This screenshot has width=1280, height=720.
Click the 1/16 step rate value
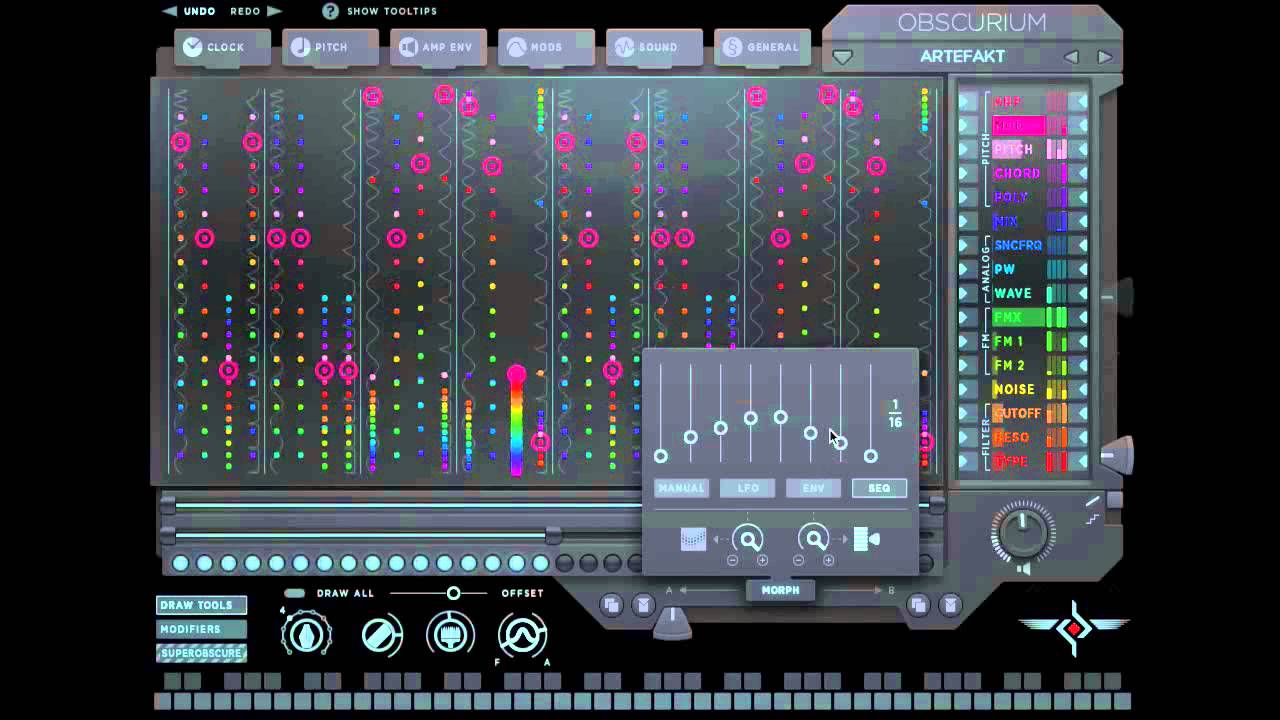click(895, 414)
